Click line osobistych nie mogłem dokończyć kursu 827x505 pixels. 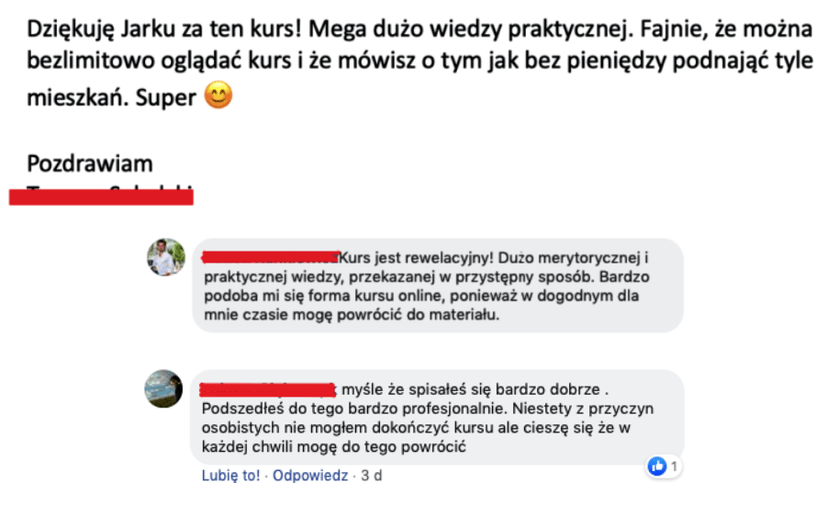point(416,428)
